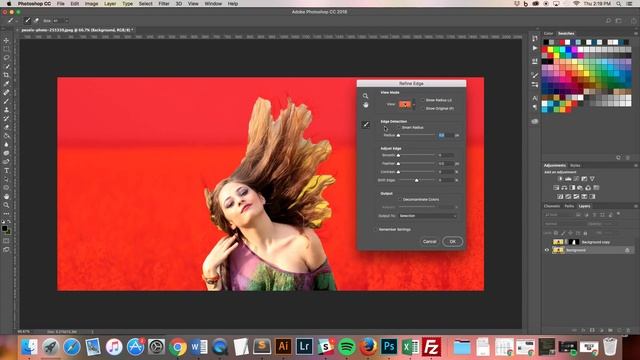Viewport: 640px width, 360px height.
Task: Adjust the Radius slider handle
Action: pos(398,136)
